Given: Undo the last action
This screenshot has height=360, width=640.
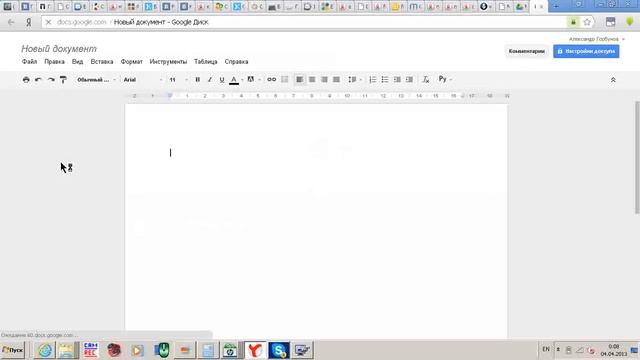Looking at the screenshot, I should pyautogui.click(x=38, y=80).
